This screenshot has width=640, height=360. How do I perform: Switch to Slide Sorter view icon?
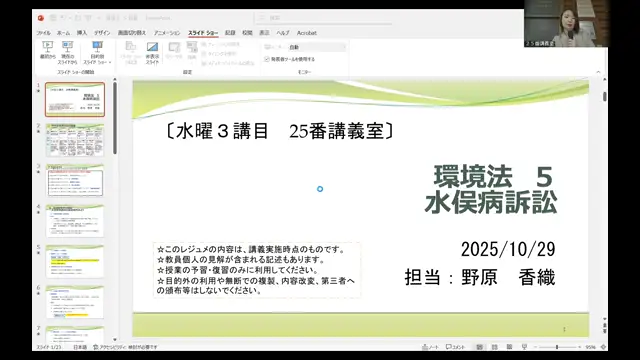tap(495, 347)
